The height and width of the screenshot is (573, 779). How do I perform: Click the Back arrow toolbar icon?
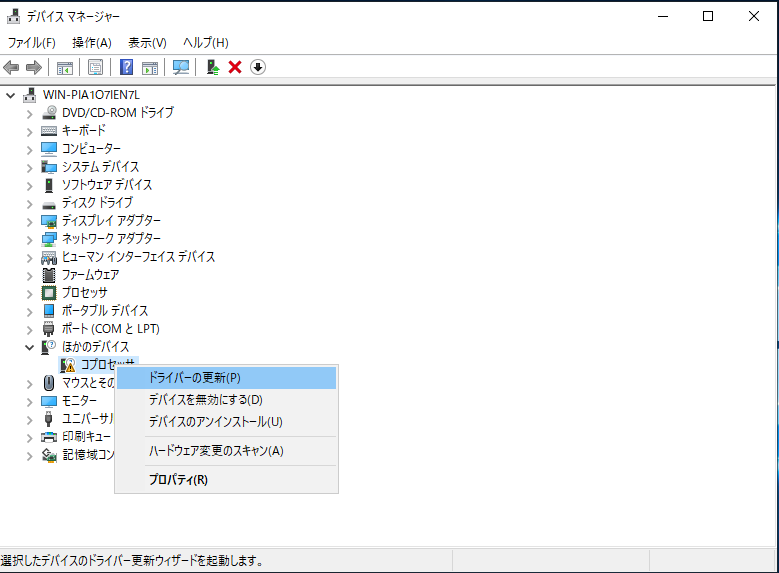11,67
